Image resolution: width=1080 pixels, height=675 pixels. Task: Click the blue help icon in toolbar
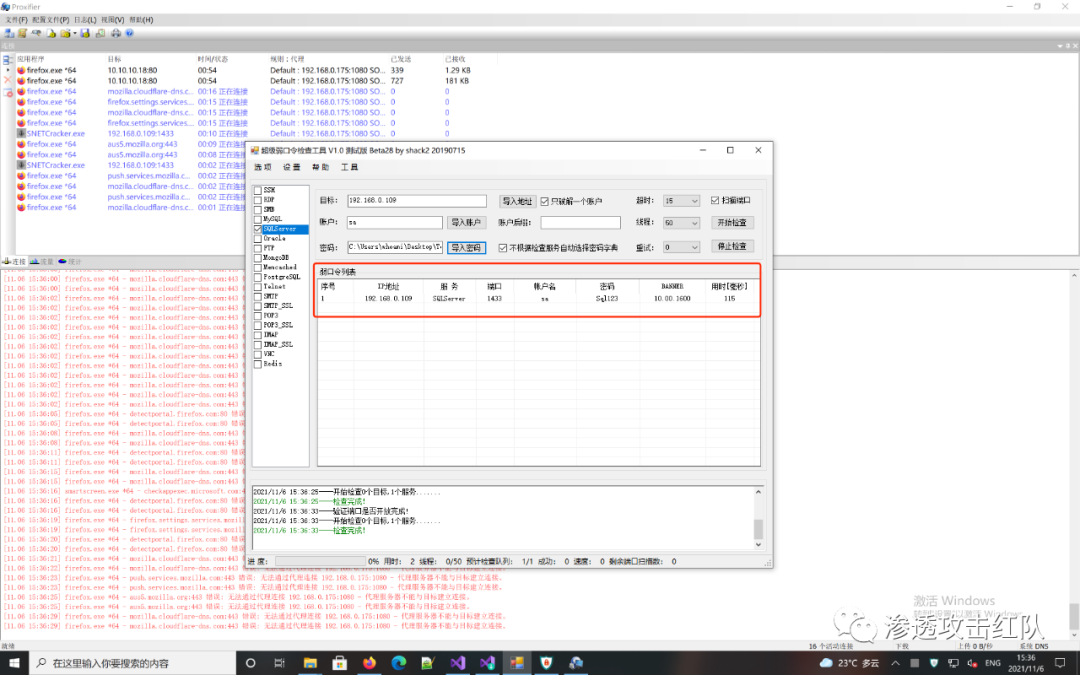[x=129, y=33]
